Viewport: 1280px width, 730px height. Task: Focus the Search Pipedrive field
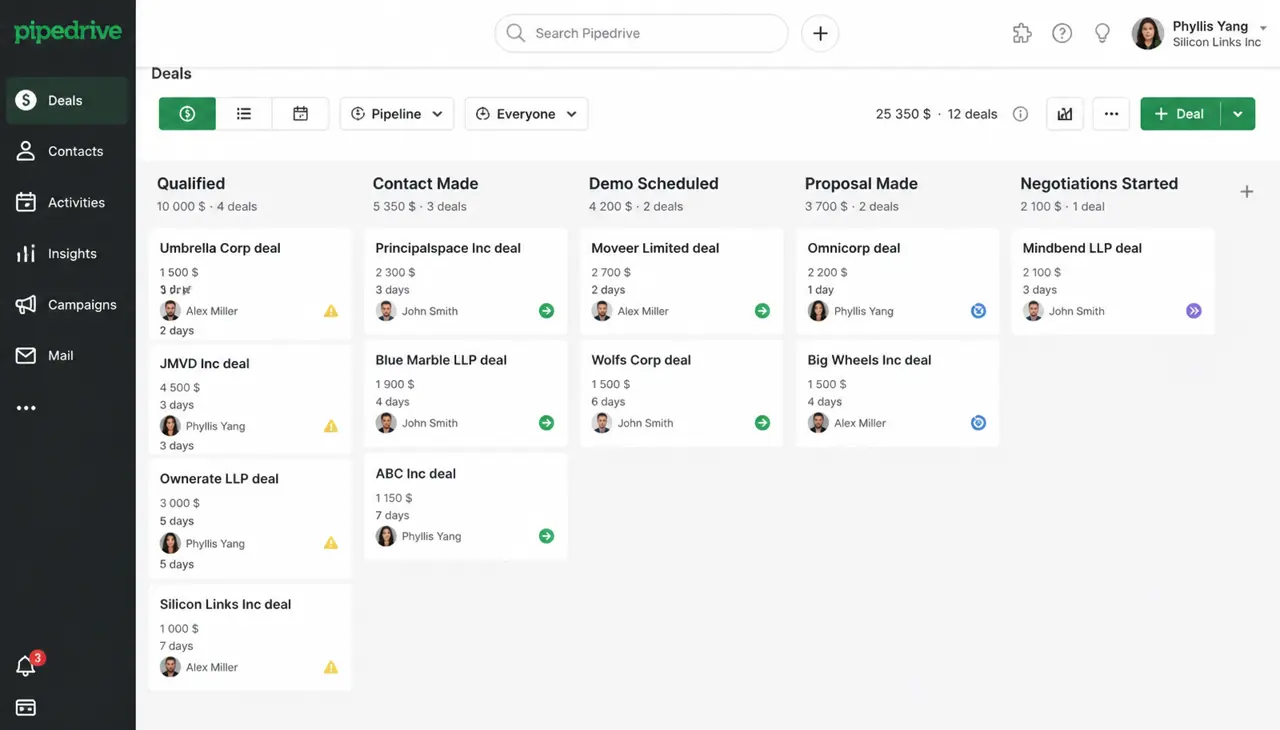(641, 33)
